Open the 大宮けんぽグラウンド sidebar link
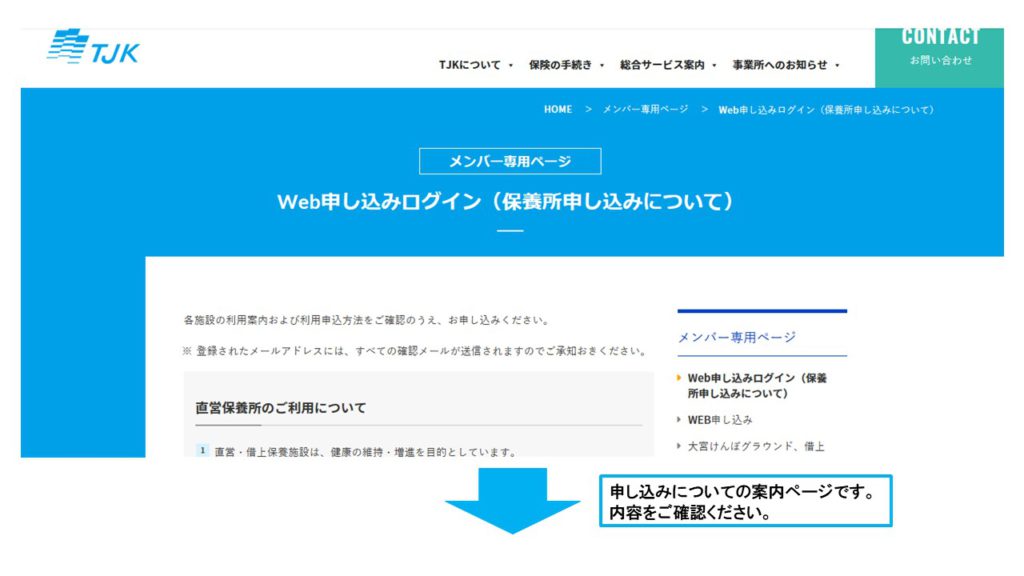Screen dimensions: 1024x576 [x=755, y=446]
